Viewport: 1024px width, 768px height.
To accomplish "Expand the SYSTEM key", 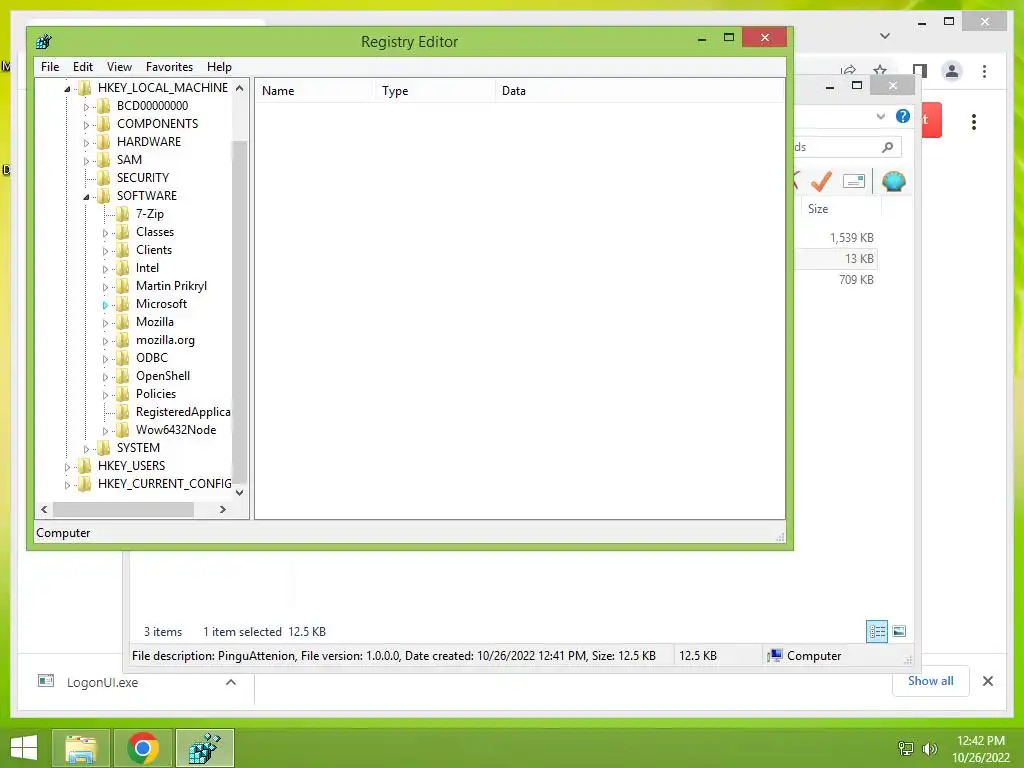I will coord(86,449).
